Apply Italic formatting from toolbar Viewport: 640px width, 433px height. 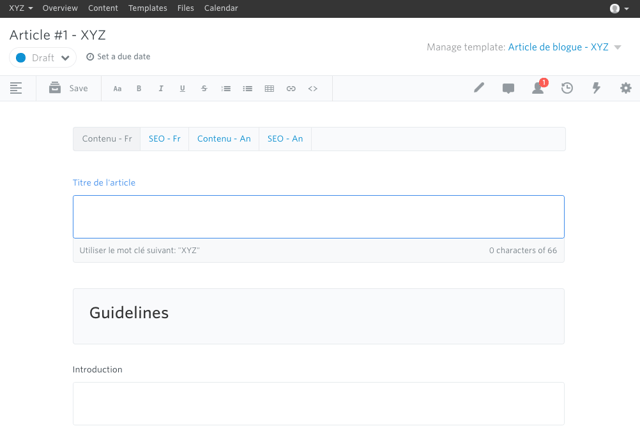161,89
